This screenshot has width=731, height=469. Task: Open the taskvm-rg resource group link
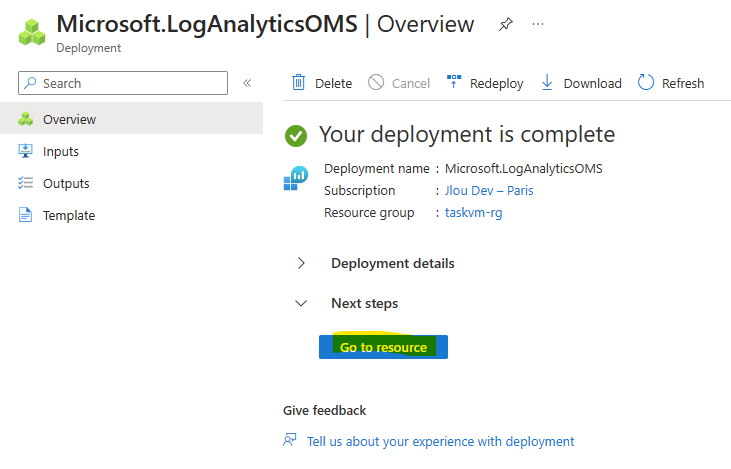[x=474, y=213]
